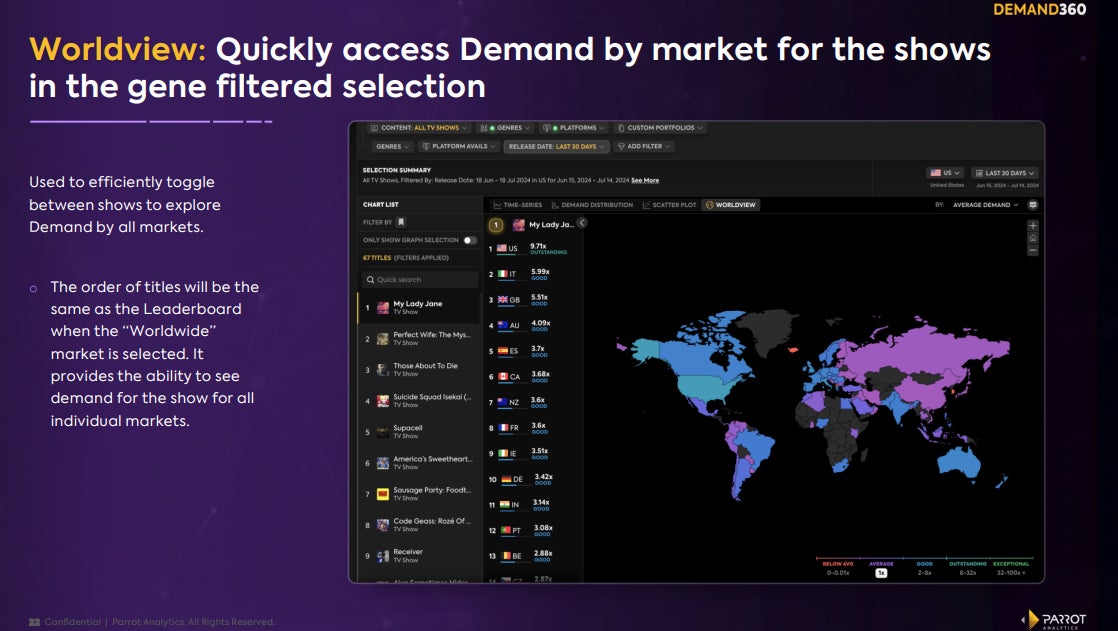This screenshot has width=1118, height=631.
Task: Select Sausage Party: Foodt... row
Action: 419,493
